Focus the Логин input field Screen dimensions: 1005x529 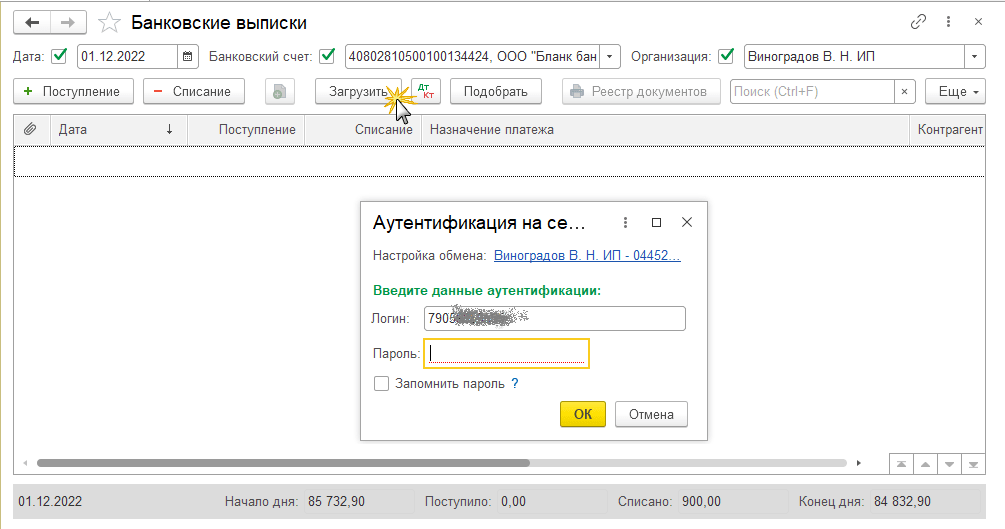pos(554,319)
